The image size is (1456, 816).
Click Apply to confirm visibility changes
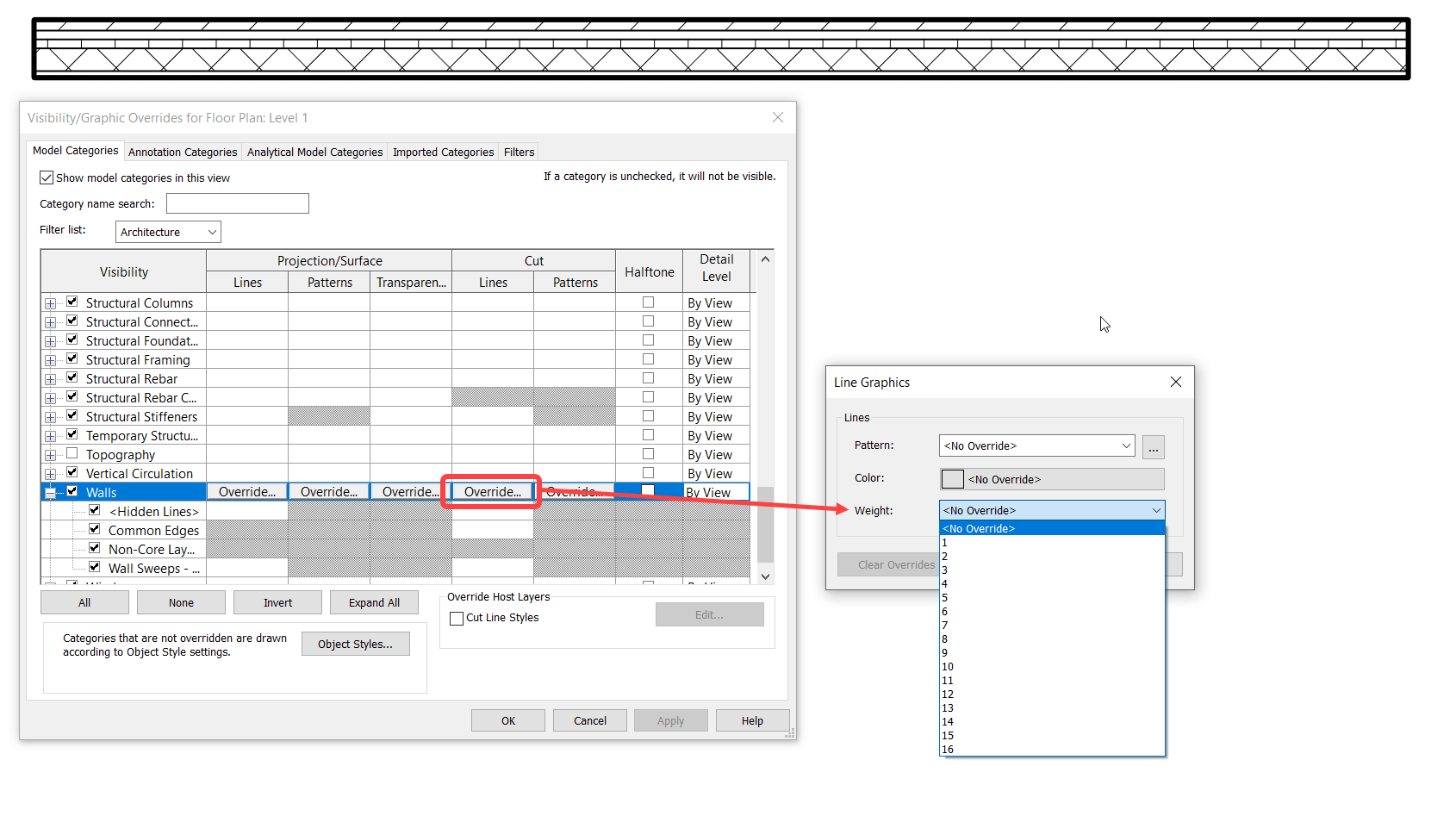(x=670, y=720)
